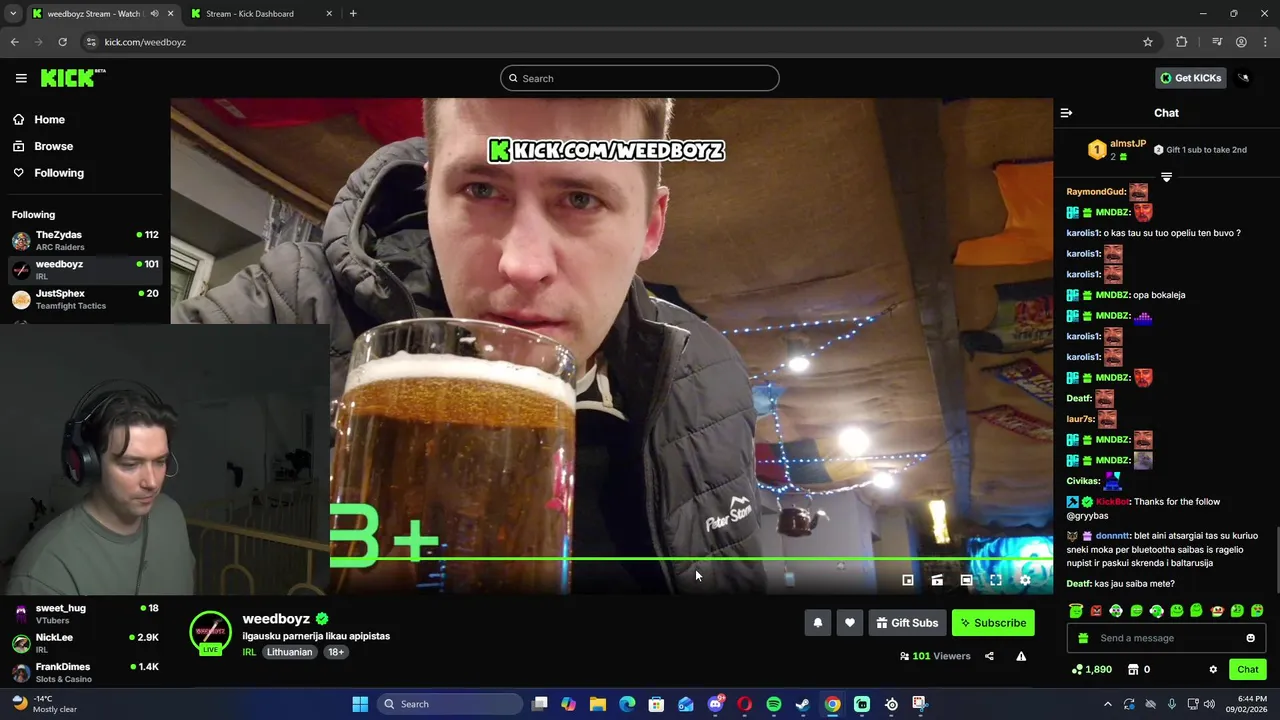Open chat settings gear
The width and height of the screenshot is (1280, 720).
tap(1213, 670)
